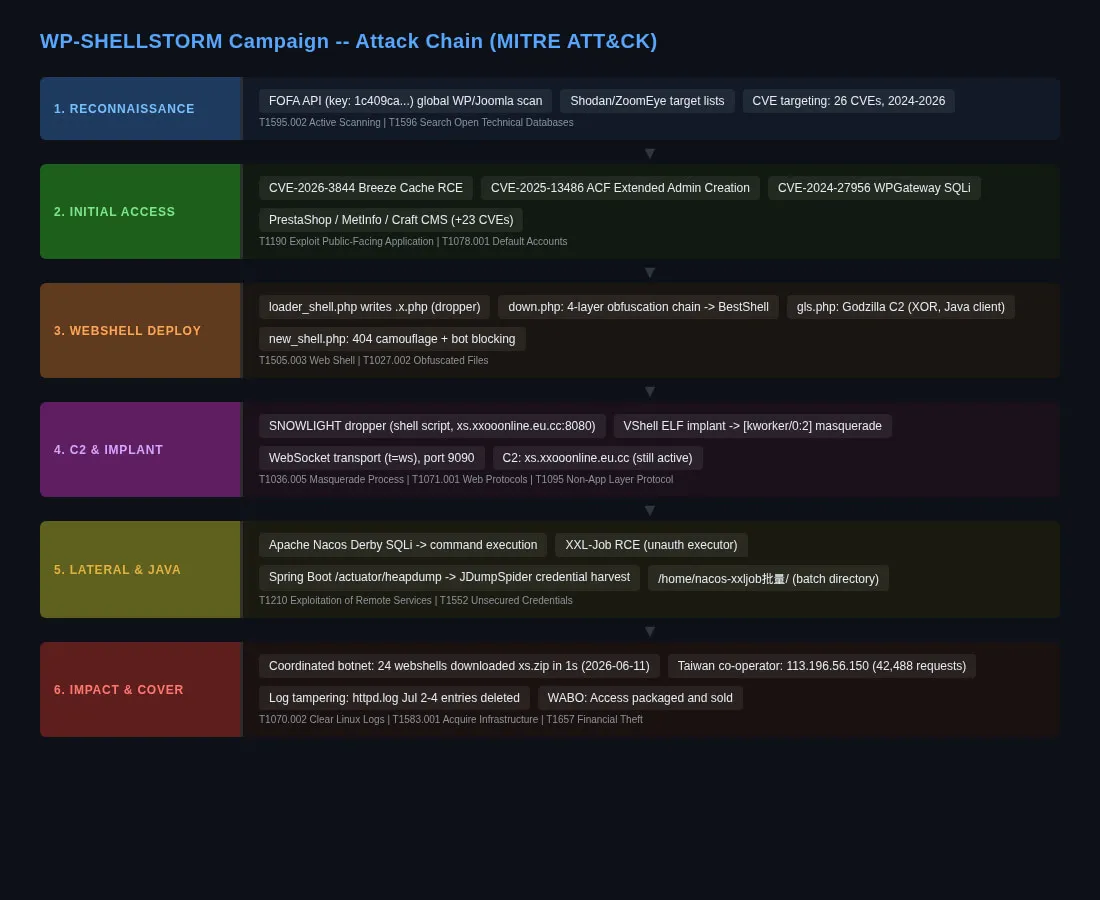Click the XXL-Job RCE unauth executor chip
The image size is (1100, 900).
click(652, 545)
